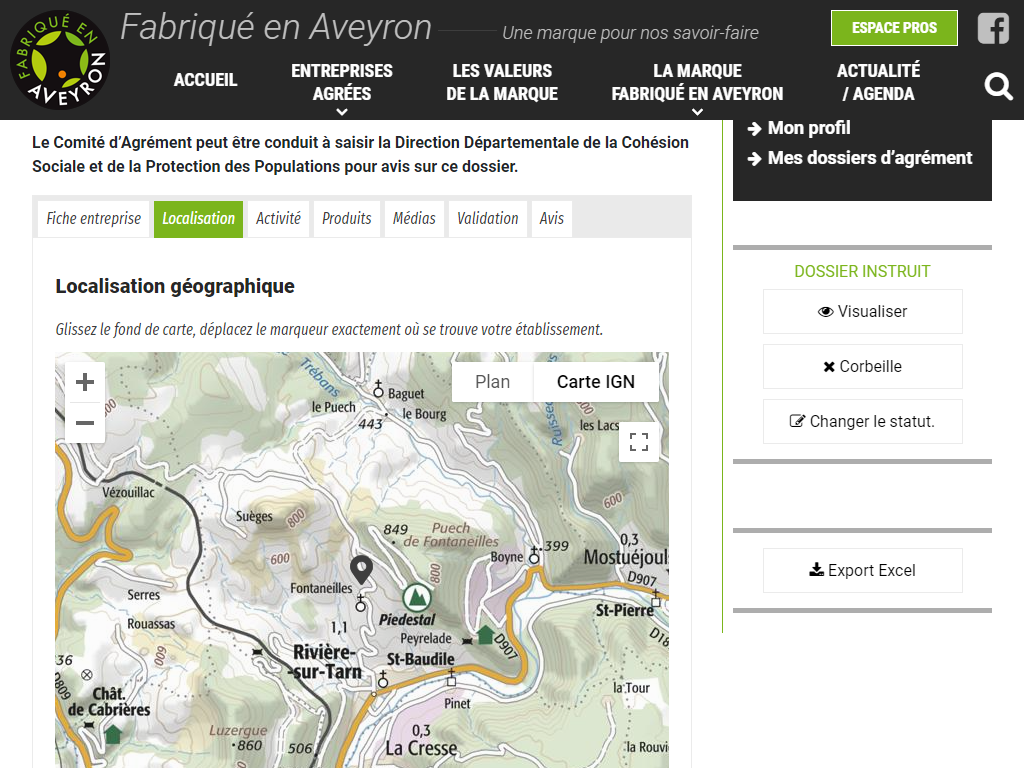This screenshot has height=768, width=1024.
Task: Move dossier to Corbeille
Action: click(x=863, y=366)
